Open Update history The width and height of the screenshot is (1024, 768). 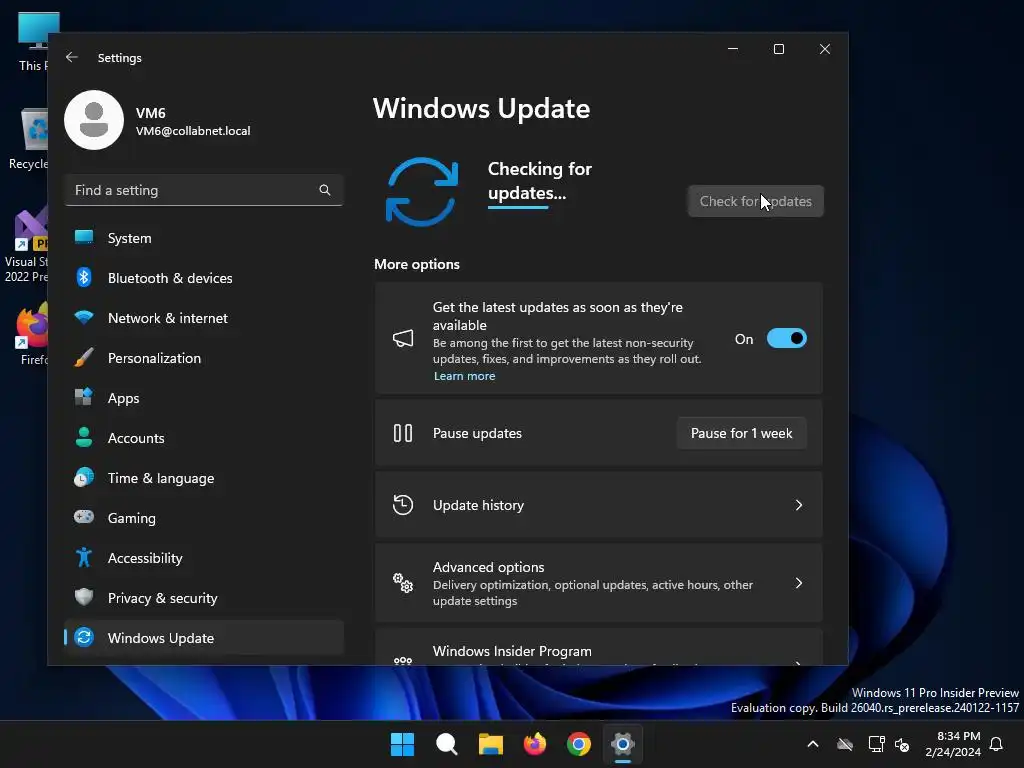(598, 505)
